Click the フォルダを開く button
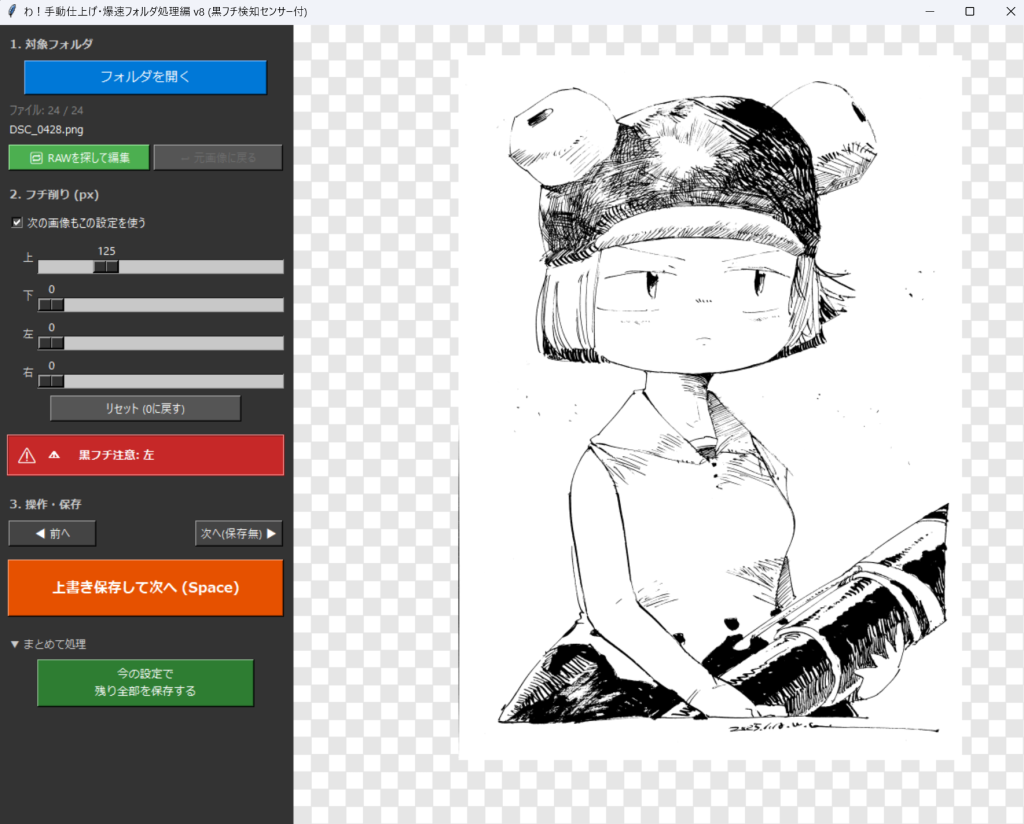Viewport: 1024px width, 824px height. tap(145, 77)
